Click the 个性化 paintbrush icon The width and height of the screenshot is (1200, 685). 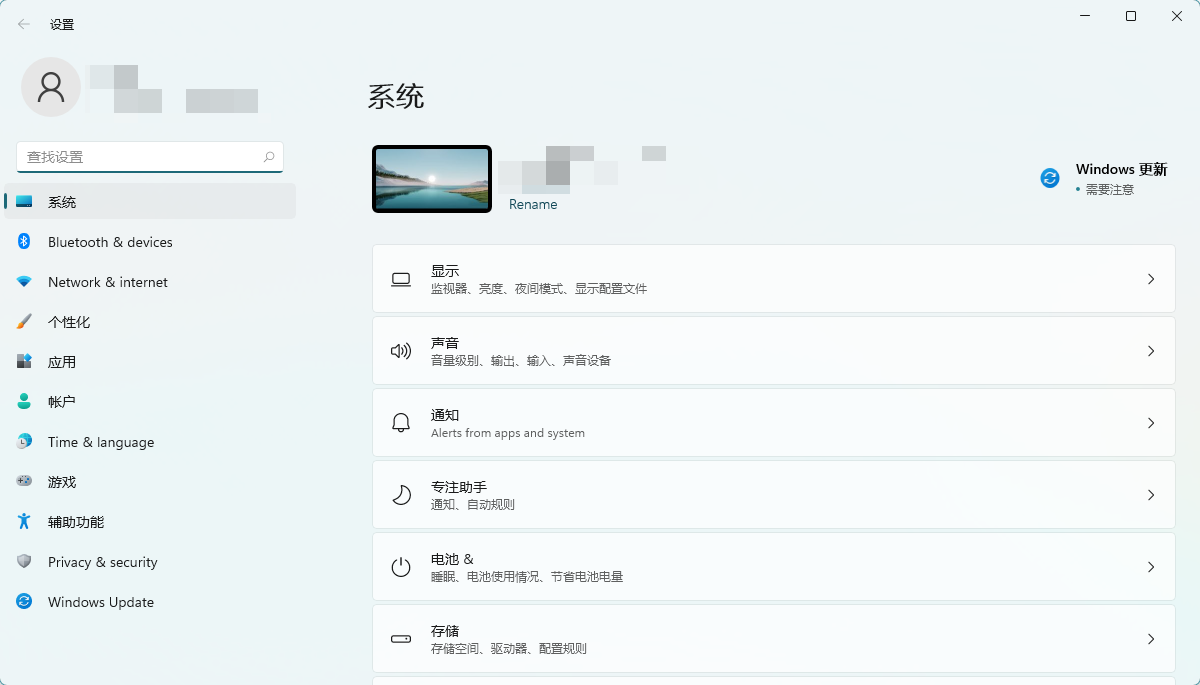pos(24,322)
